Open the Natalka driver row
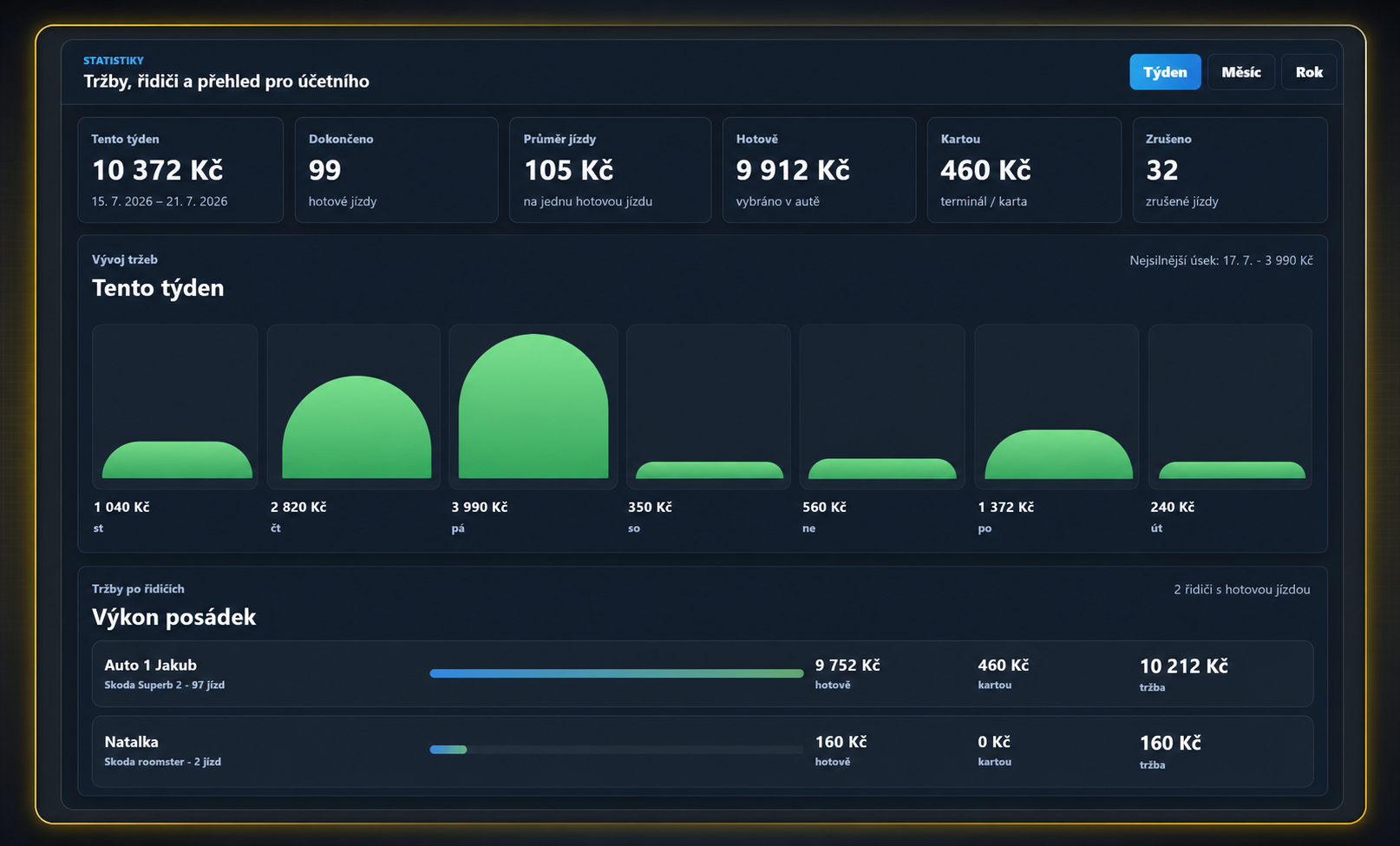1400x846 pixels. [703, 751]
